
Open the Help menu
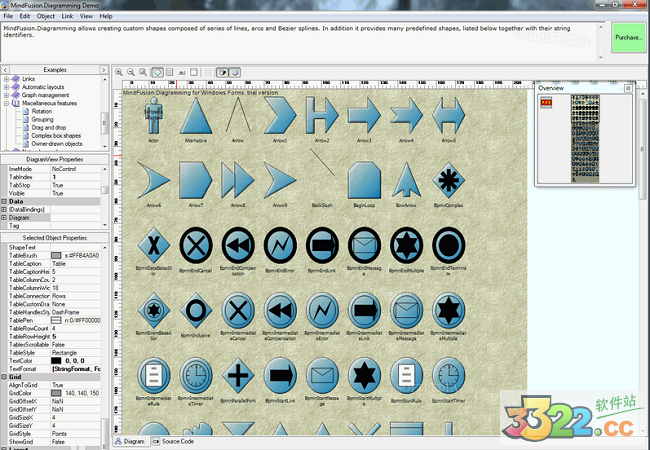(106, 16)
